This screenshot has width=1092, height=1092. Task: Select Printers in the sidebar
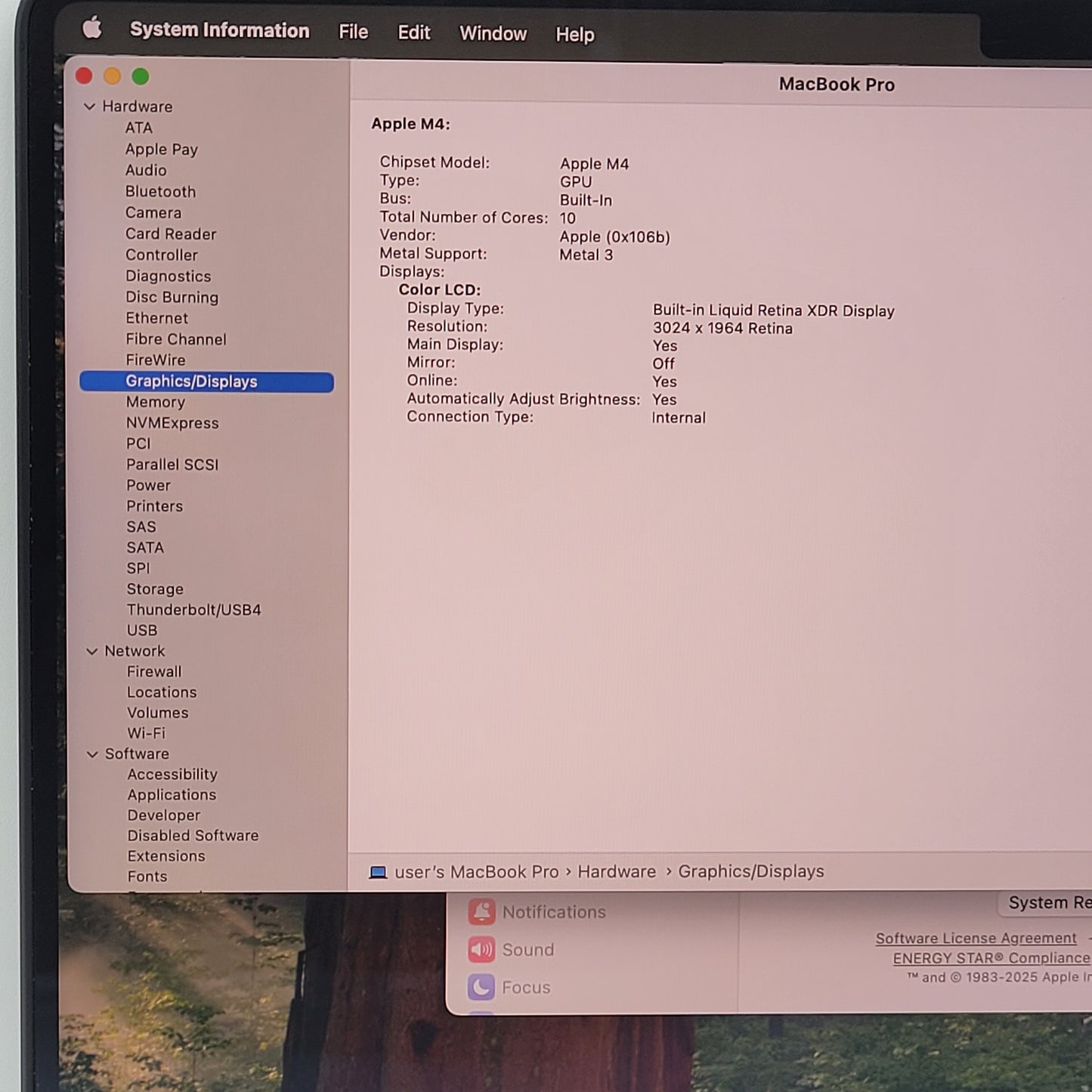coord(154,506)
